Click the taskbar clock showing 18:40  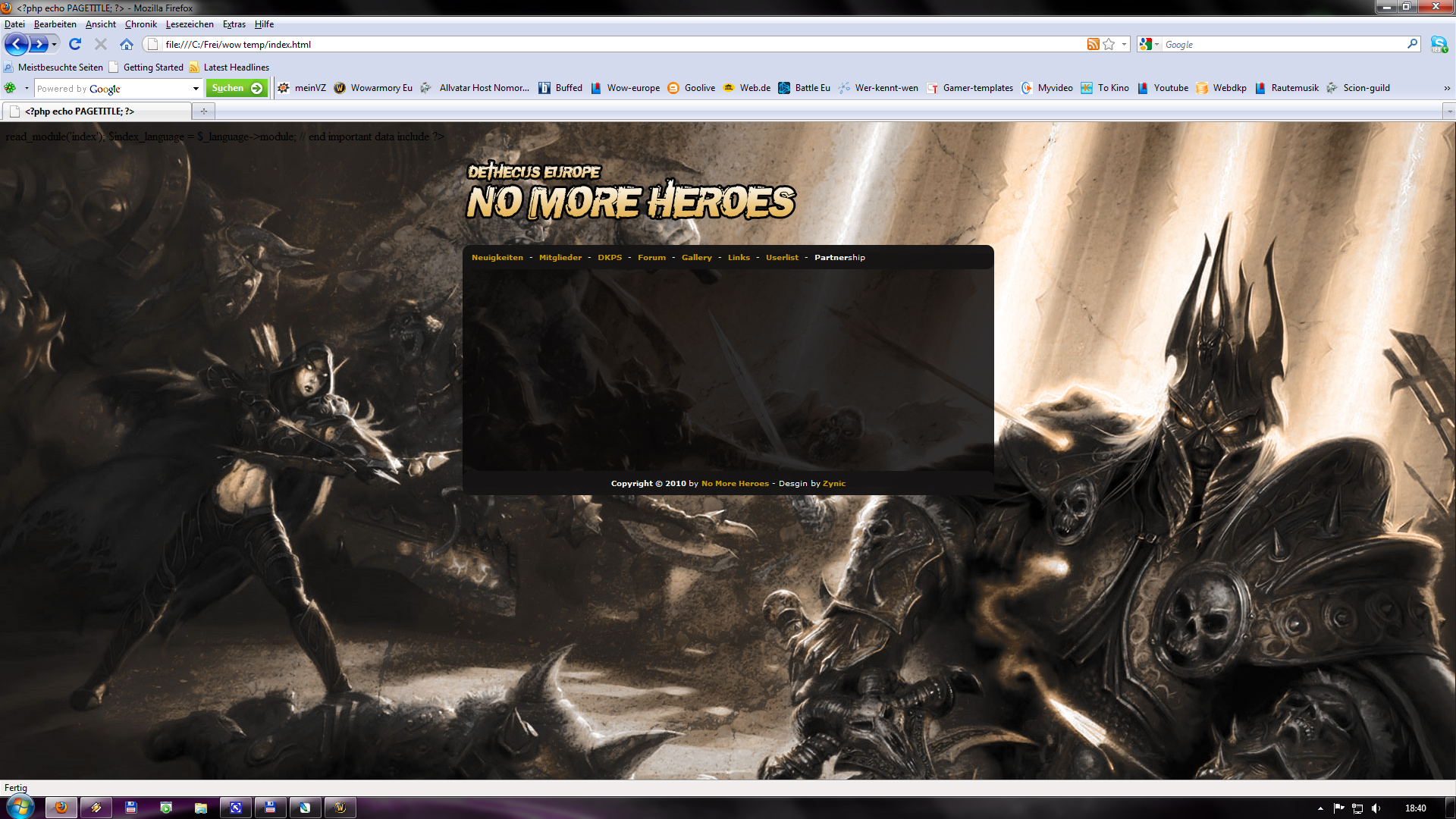[x=1415, y=808]
